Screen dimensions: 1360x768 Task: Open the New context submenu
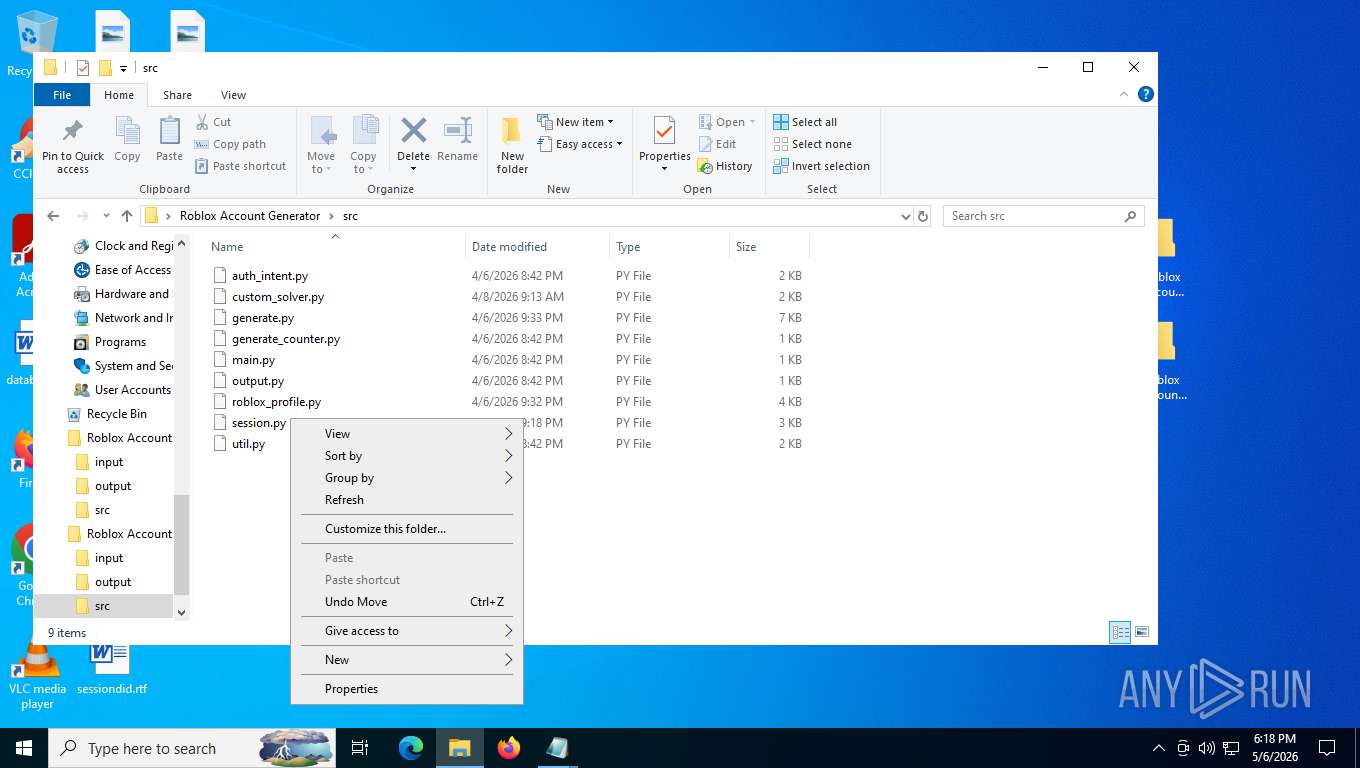(407, 660)
